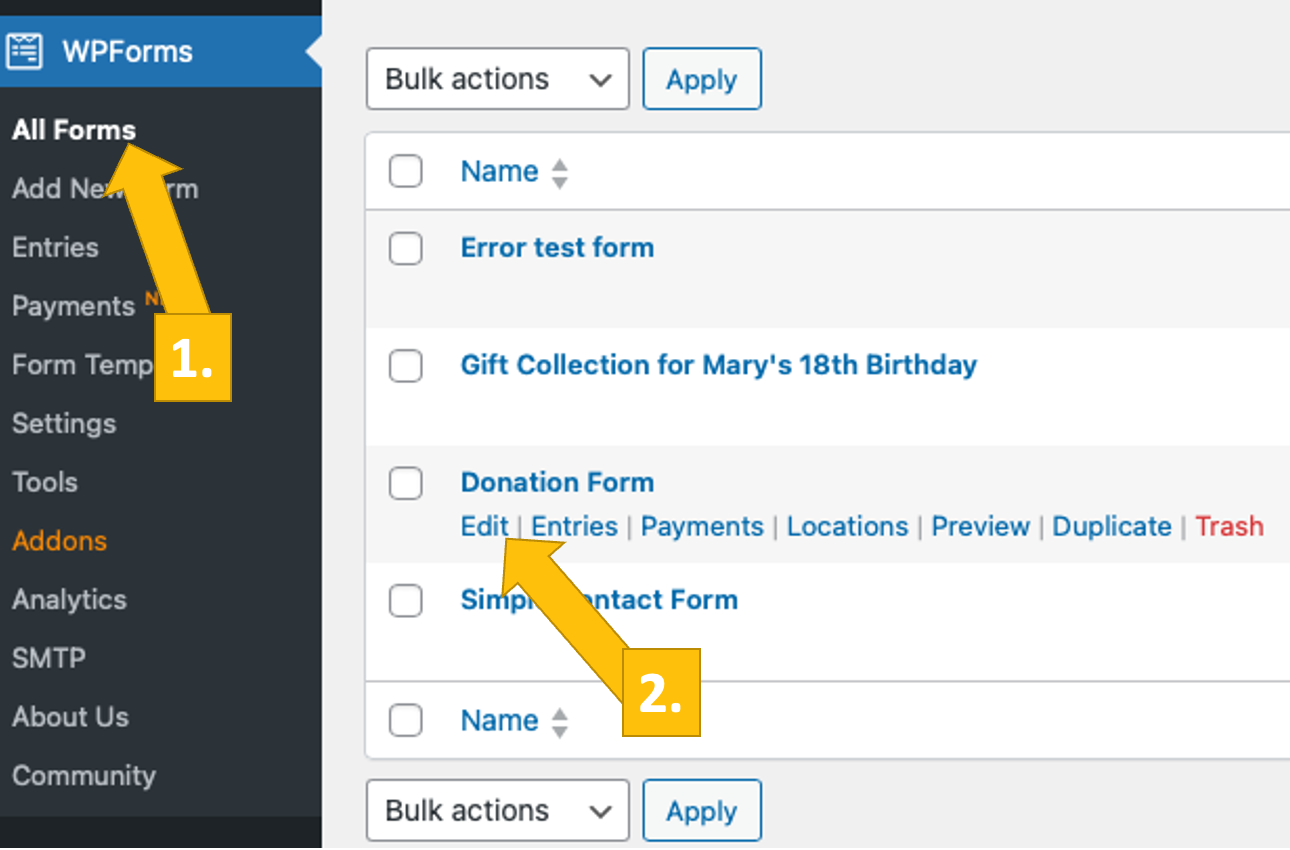Open Gift Collection for Mary's 18th Birthday form
The height and width of the screenshot is (850, 1290).
coord(718,365)
